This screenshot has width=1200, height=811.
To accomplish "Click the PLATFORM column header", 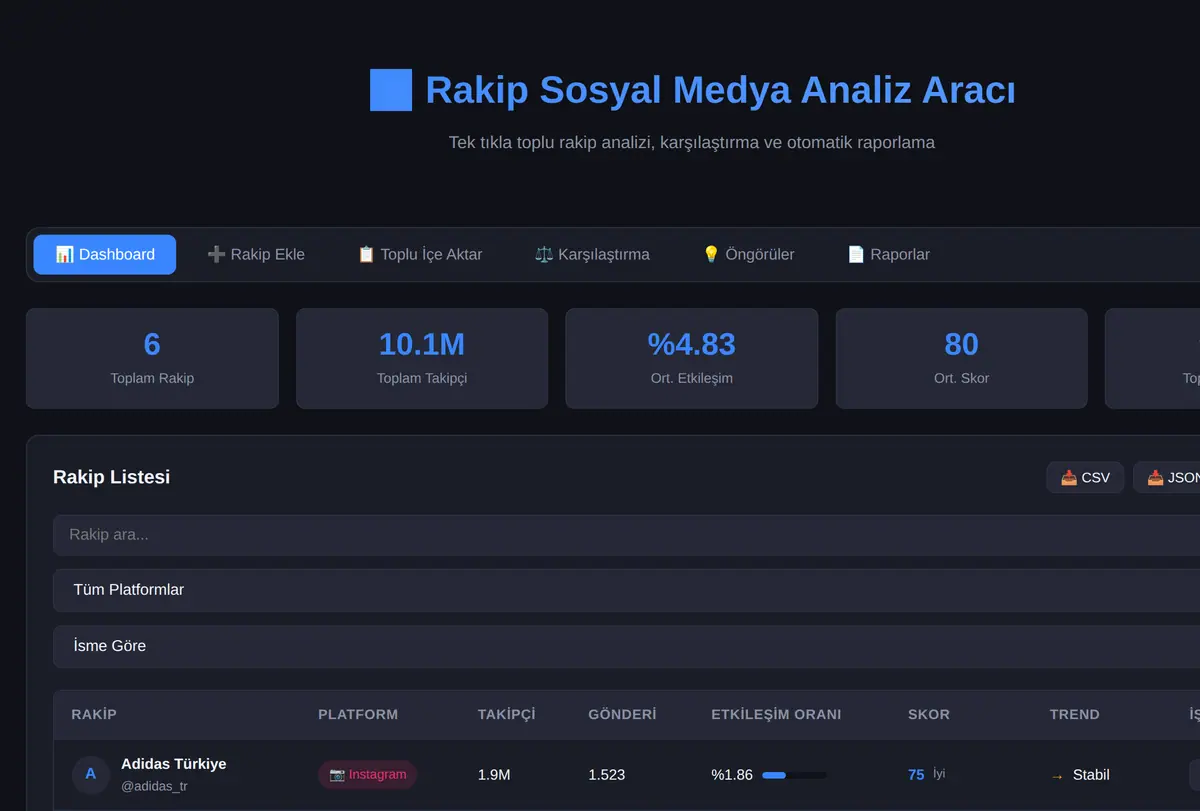I will pyautogui.click(x=358, y=714).
